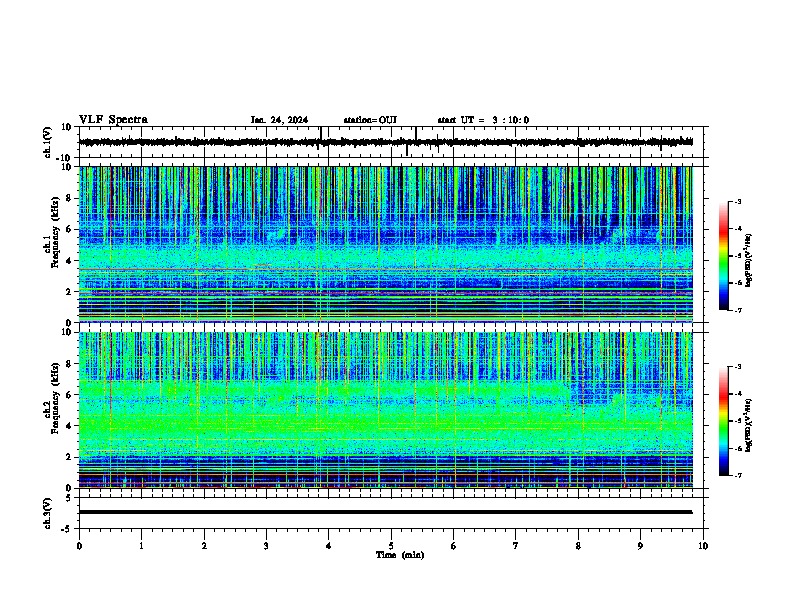Click the '10' tick on the time axis

tap(703, 546)
